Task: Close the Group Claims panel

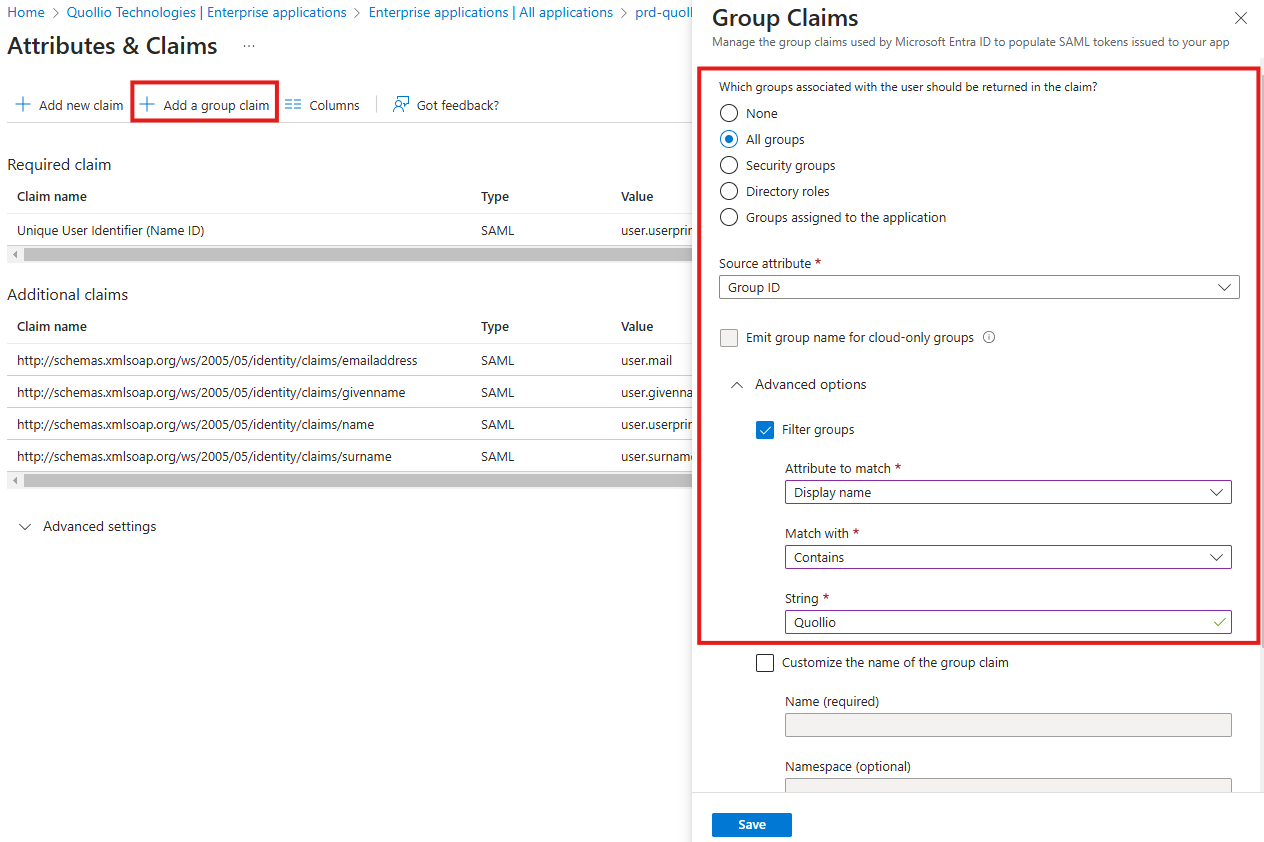Action: 1241,18
